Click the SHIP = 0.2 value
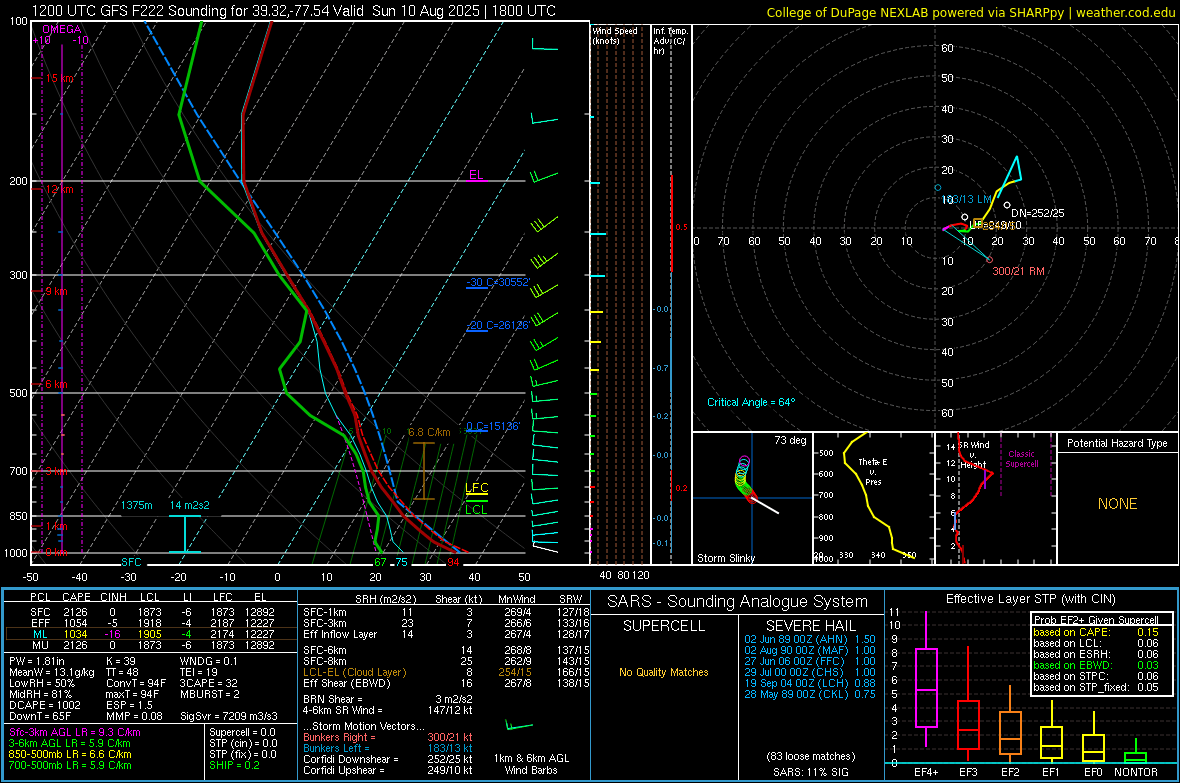The height and width of the screenshot is (783, 1180). tap(234, 765)
